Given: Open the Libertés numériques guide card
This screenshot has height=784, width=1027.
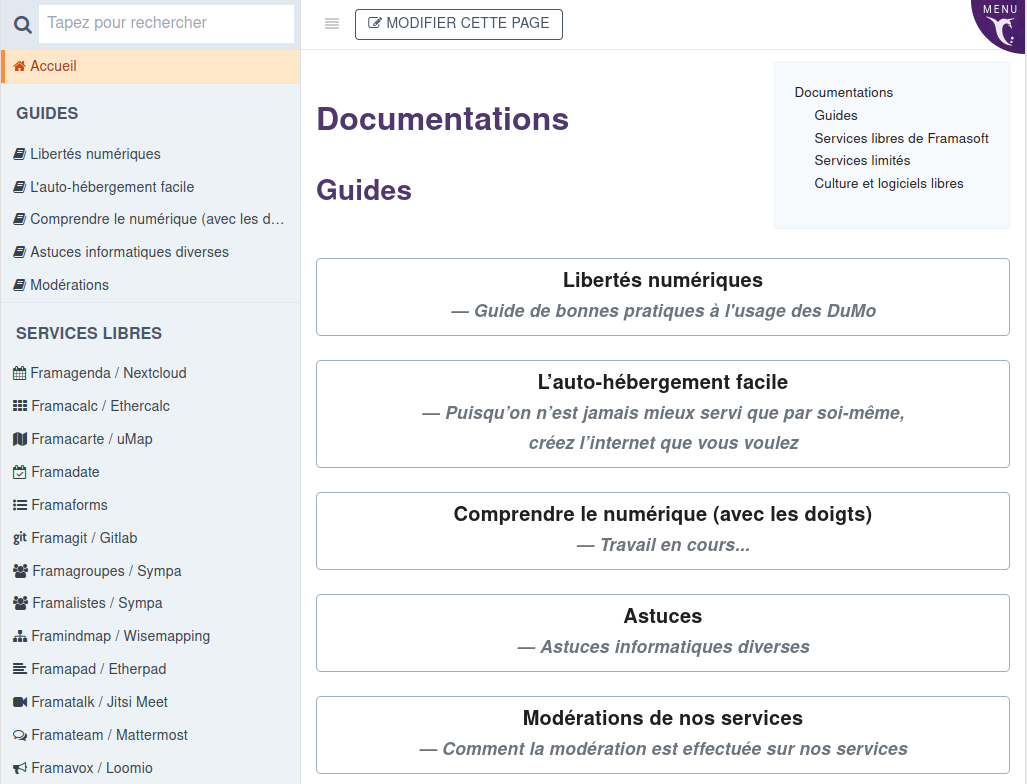Looking at the screenshot, I should tap(663, 297).
